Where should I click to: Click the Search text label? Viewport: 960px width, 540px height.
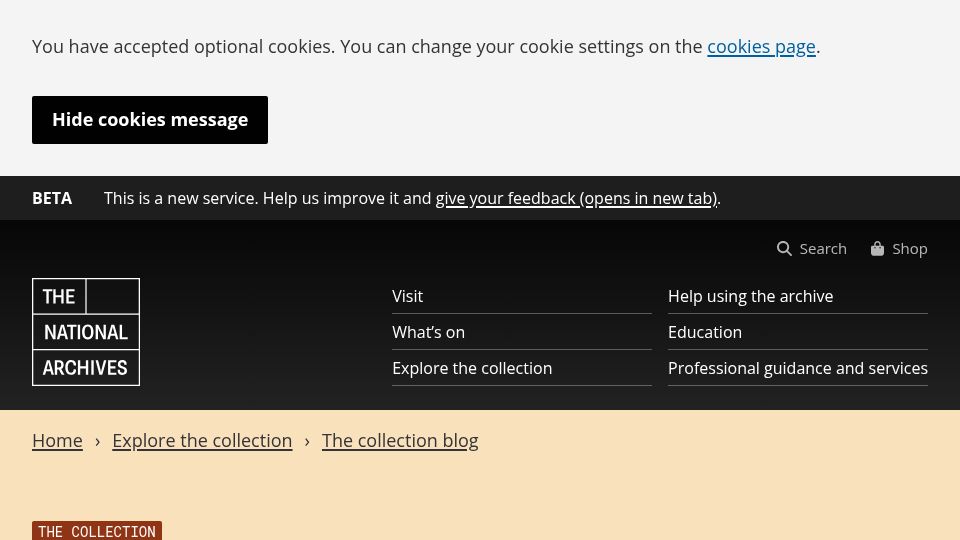pyautogui.click(x=823, y=249)
